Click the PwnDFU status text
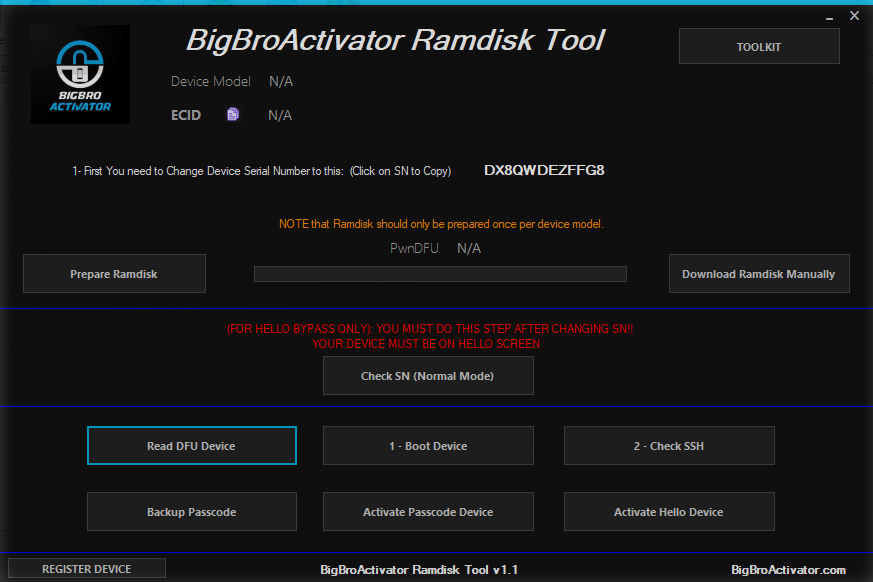The image size is (873, 582). click(414, 247)
